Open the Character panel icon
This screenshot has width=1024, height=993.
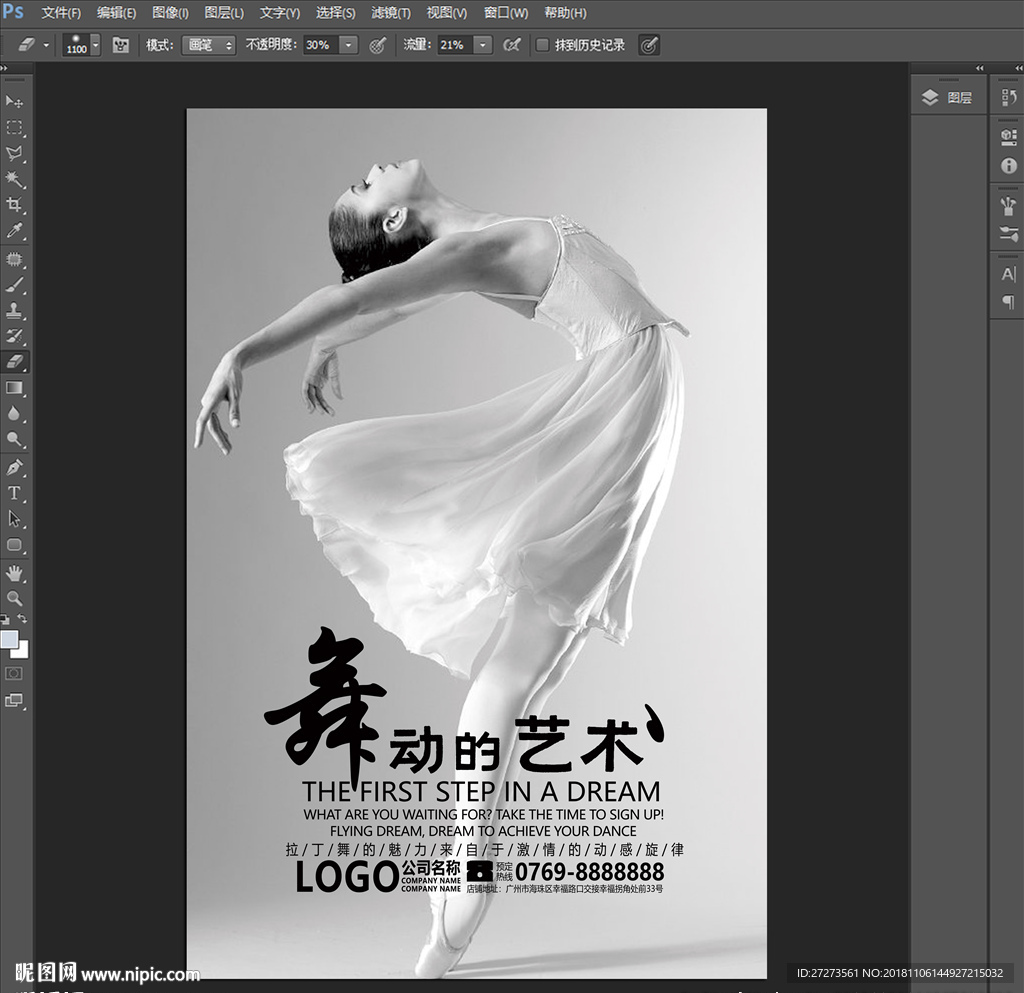[1008, 275]
